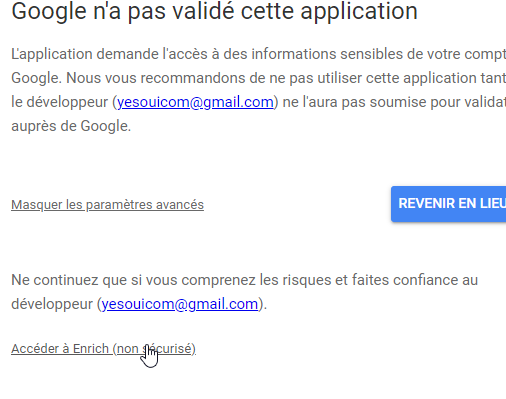
Task: Toggle advanced parameters via the 'Masquer' link
Action: click(x=107, y=205)
